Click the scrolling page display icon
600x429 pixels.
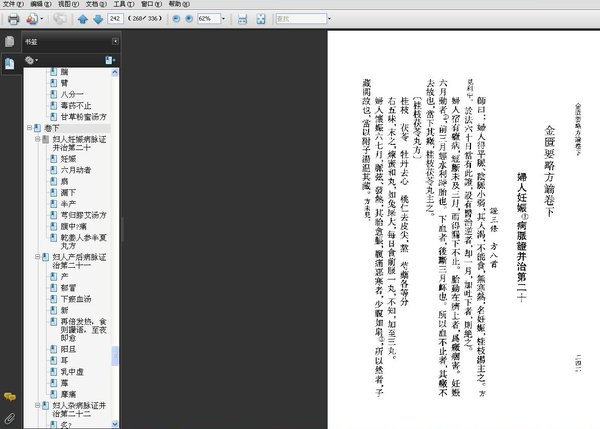coord(242,19)
